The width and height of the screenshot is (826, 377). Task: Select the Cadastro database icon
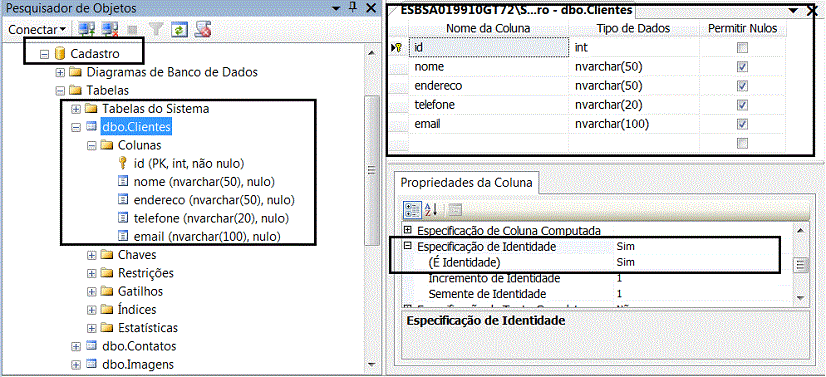tap(60, 54)
